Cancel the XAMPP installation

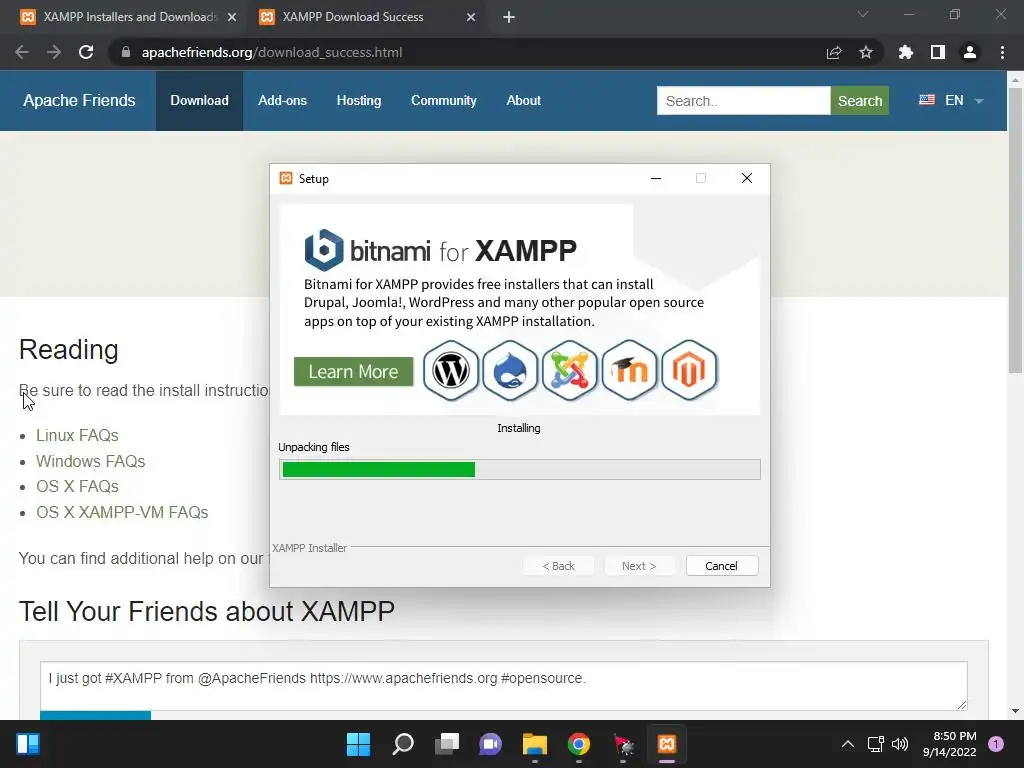[x=722, y=566]
